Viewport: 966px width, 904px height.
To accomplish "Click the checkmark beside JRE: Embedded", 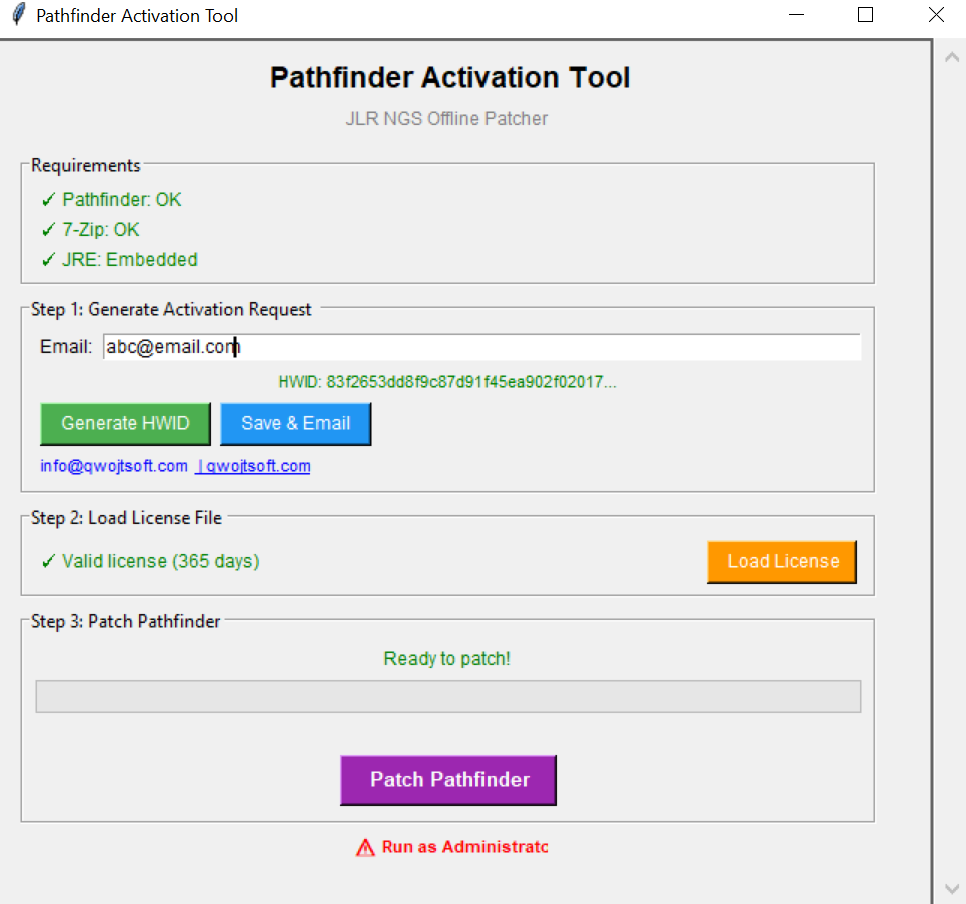I will pyautogui.click(x=46, y=260).
